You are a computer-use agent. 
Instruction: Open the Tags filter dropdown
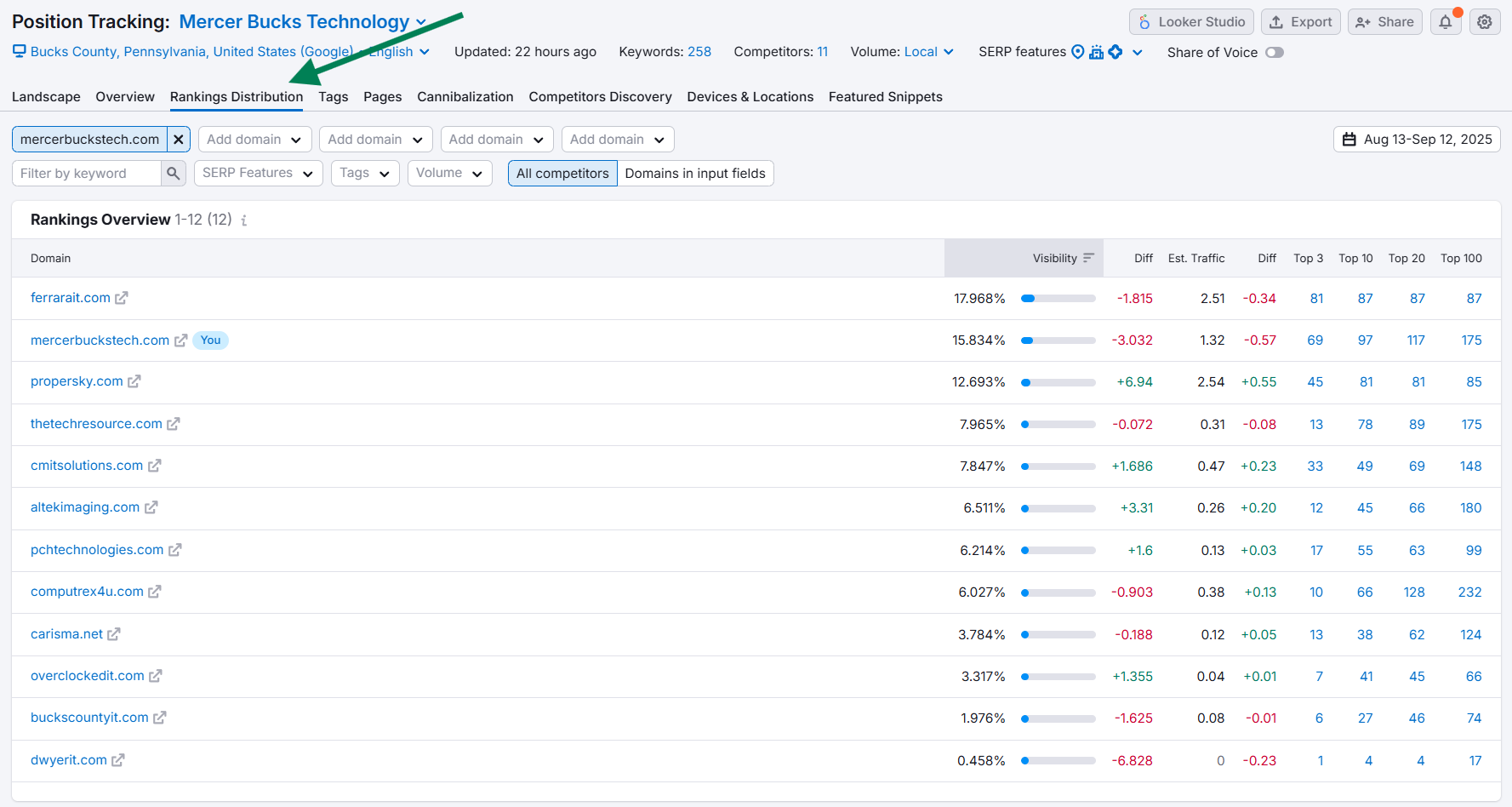364,173
